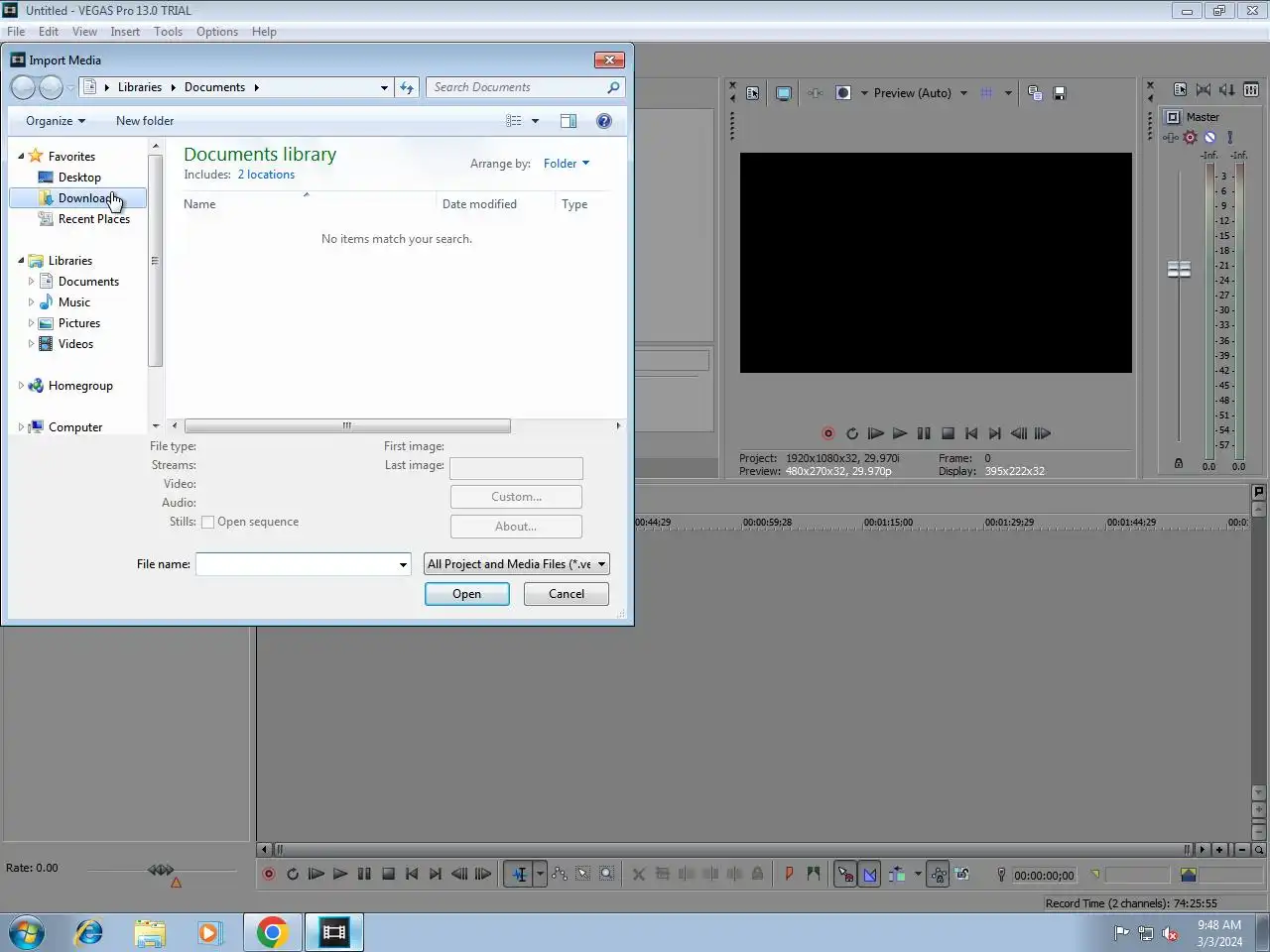1270x952 pixels.
Task: Refresh the Documents location in dialog
Action: point(407,87)
